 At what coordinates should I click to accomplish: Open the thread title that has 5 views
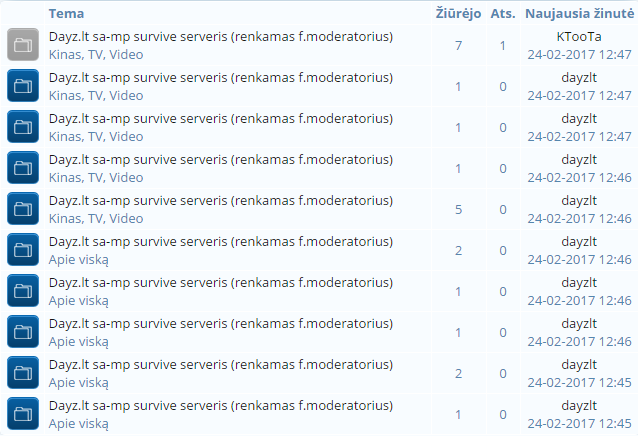(x=220, y=201)
